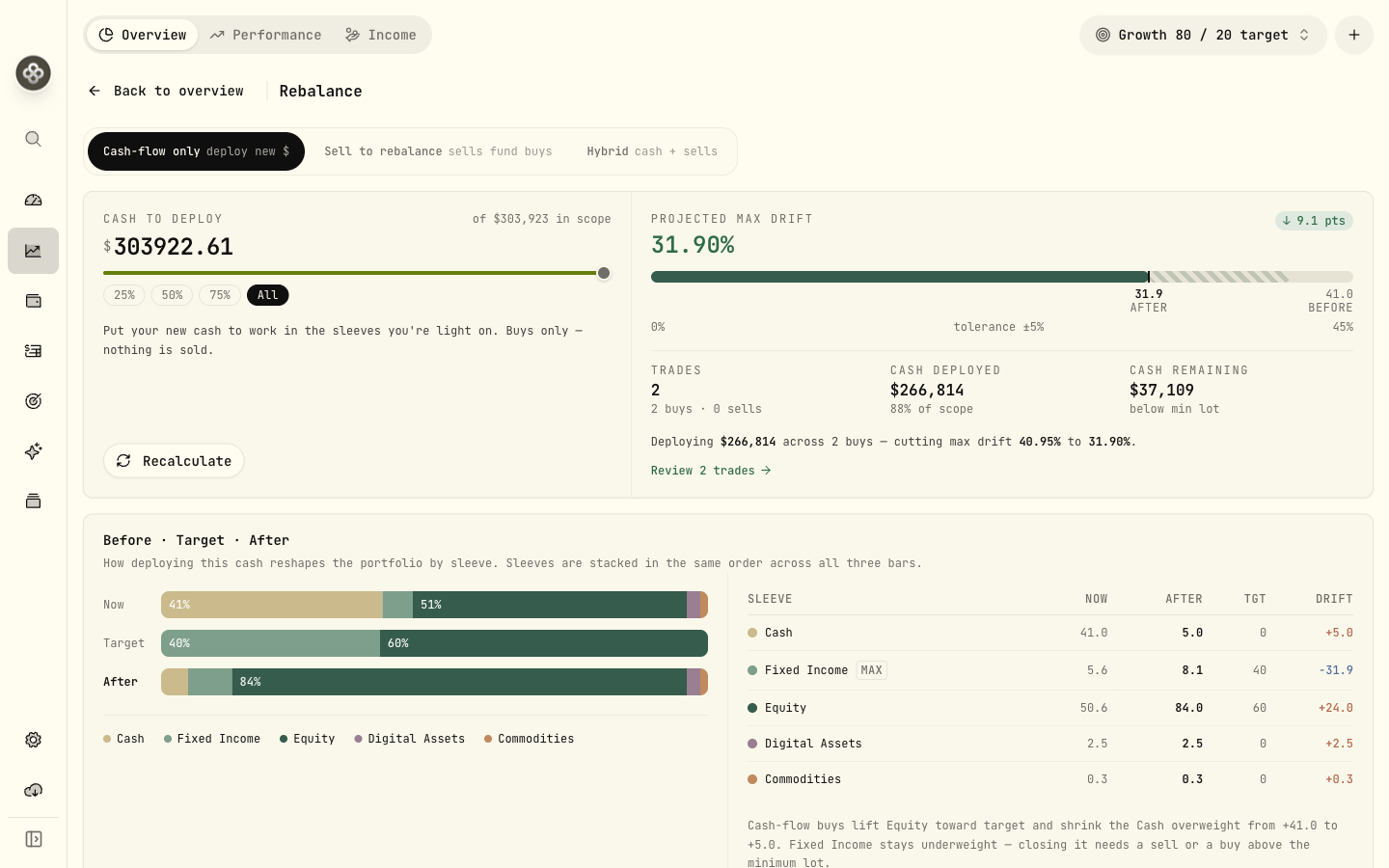Open Review 2 trades link
Image resolution: width=1389 pixels, height=868 pixels.
click(711, 471)
